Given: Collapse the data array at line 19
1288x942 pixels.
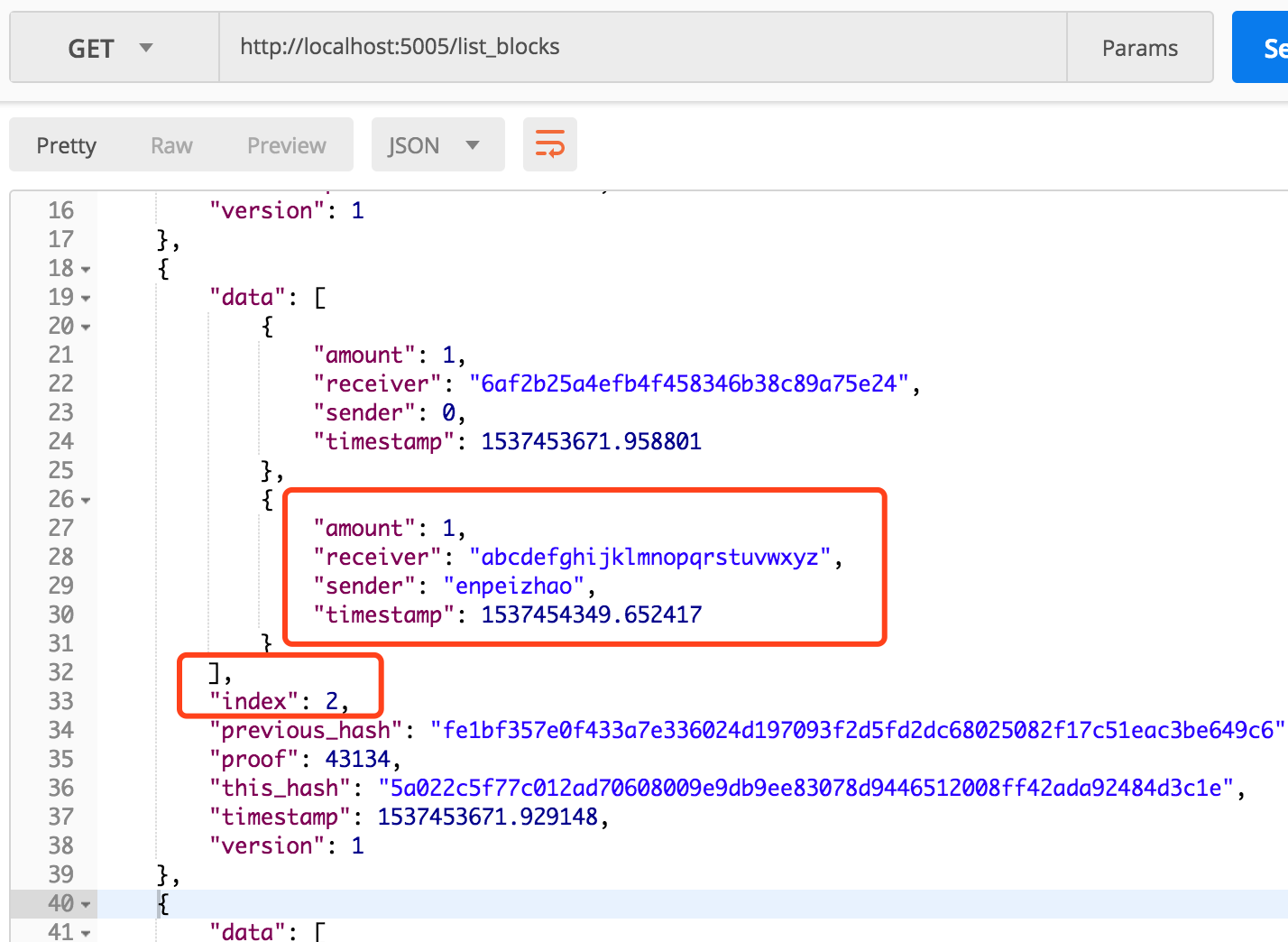Looking at the screenshot, I should tap(86, 298).
